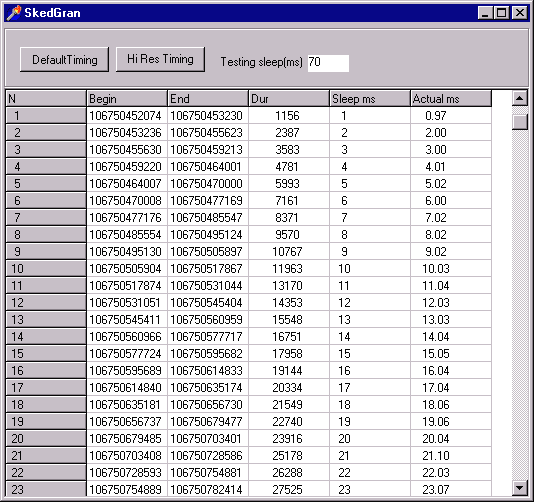Viewport: 534px width, 502px height.
Task: Select the End column header
Action: coord(208,99)
